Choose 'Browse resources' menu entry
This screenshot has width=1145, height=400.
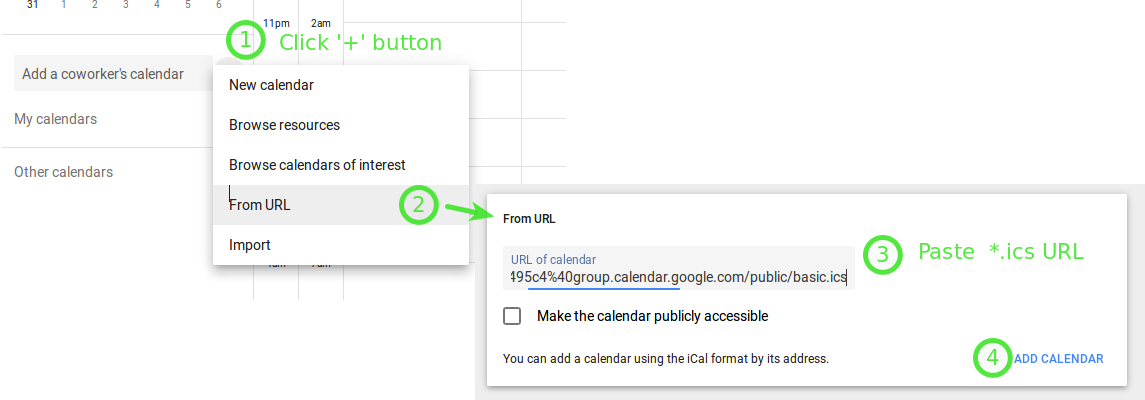click(285, 125)
